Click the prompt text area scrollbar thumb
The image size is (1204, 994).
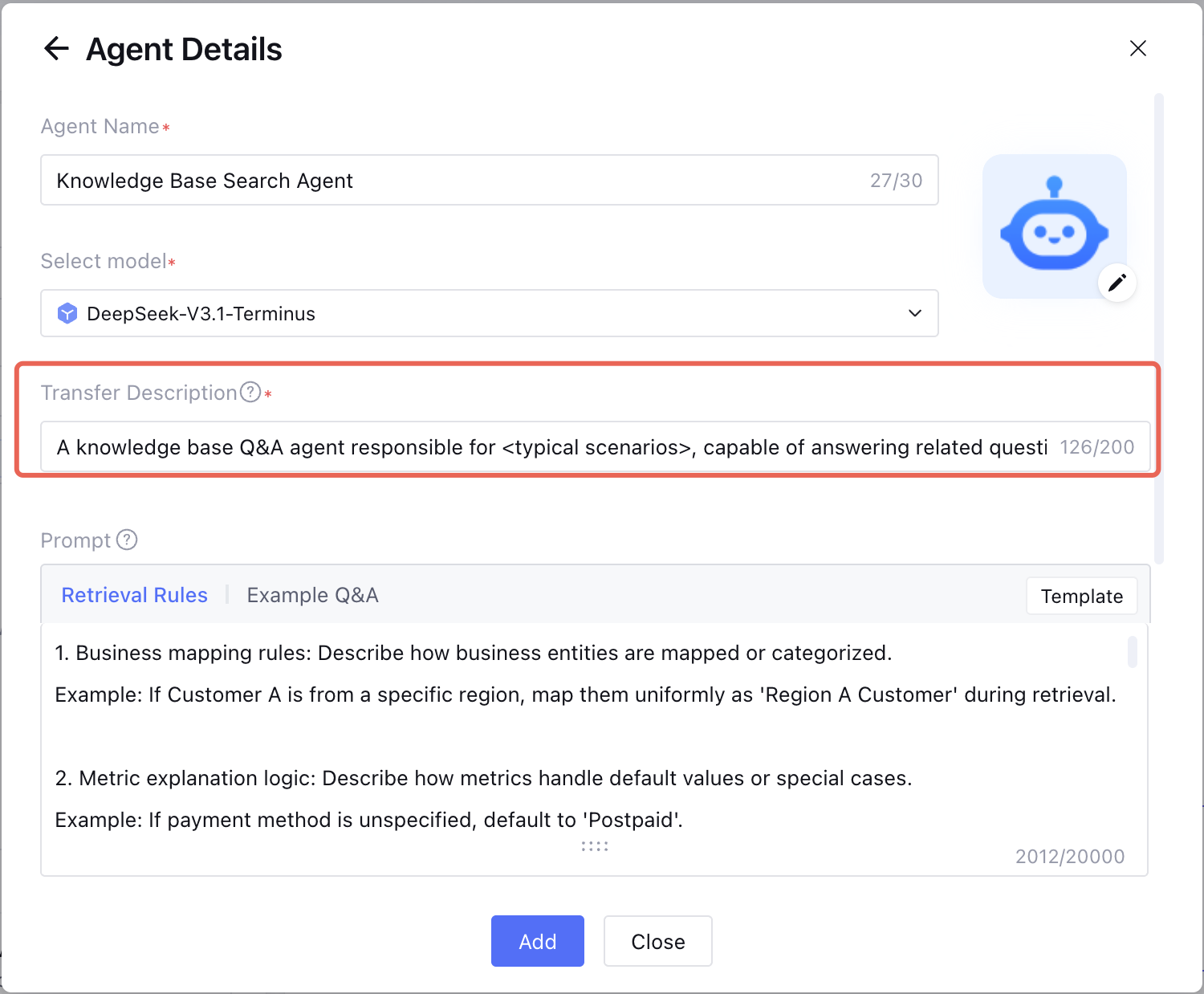click(x=1132, y=651)
